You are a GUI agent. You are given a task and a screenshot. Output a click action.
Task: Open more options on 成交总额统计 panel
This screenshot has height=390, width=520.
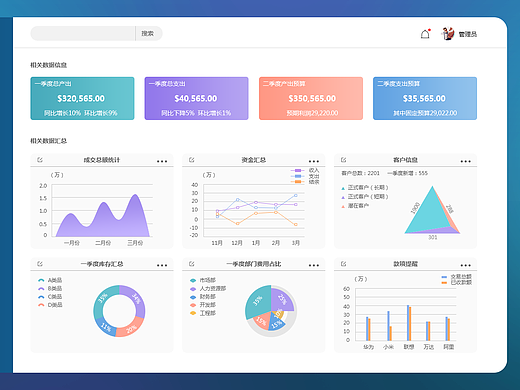tap(162, 161)
